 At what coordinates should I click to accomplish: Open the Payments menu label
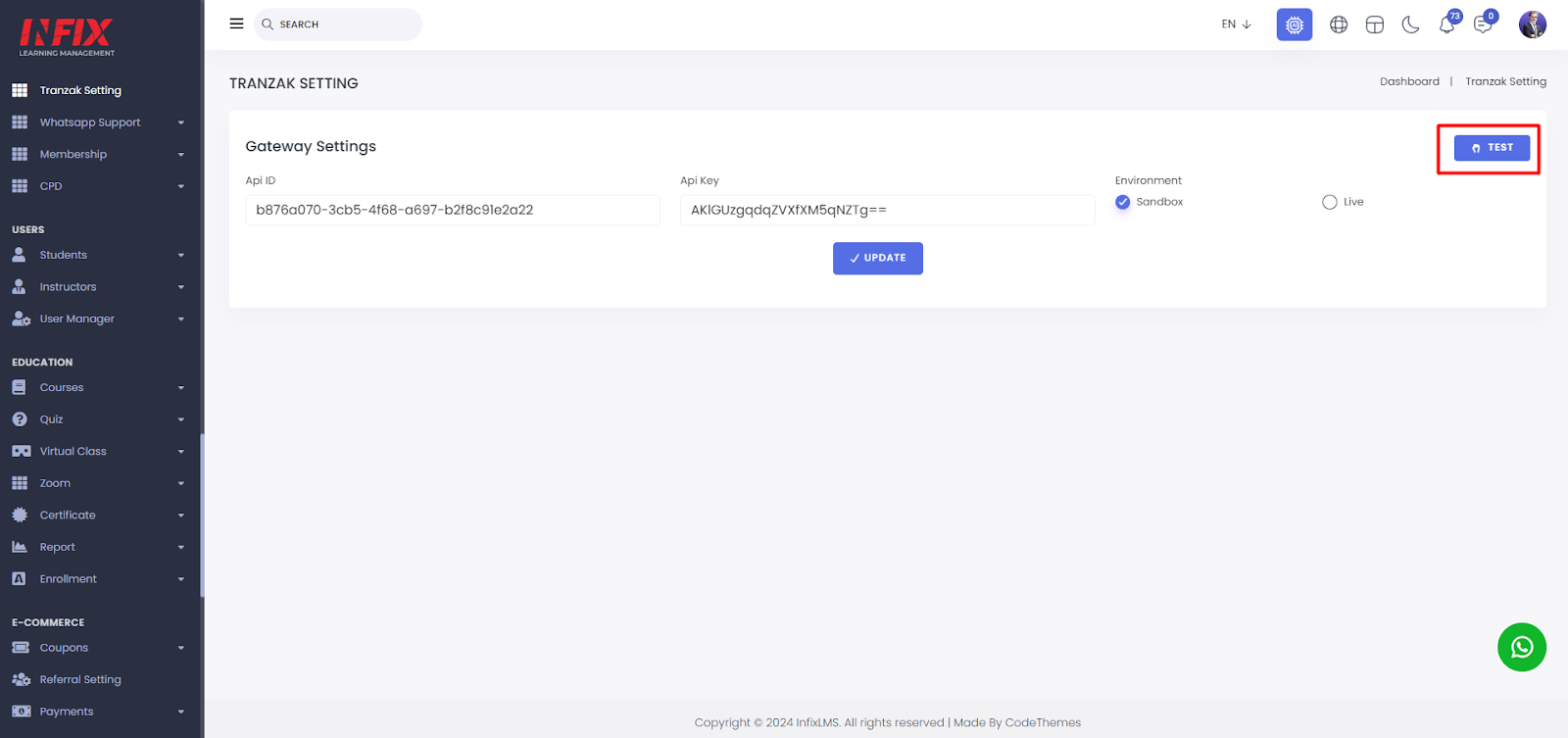click(x=67, y=712)
